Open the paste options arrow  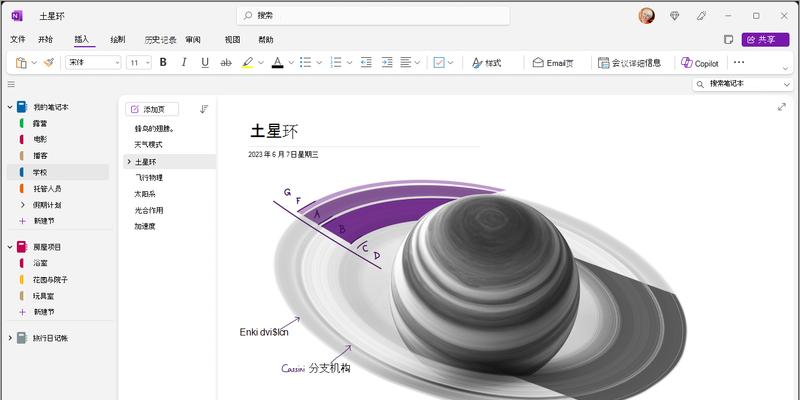click(34, 63)
